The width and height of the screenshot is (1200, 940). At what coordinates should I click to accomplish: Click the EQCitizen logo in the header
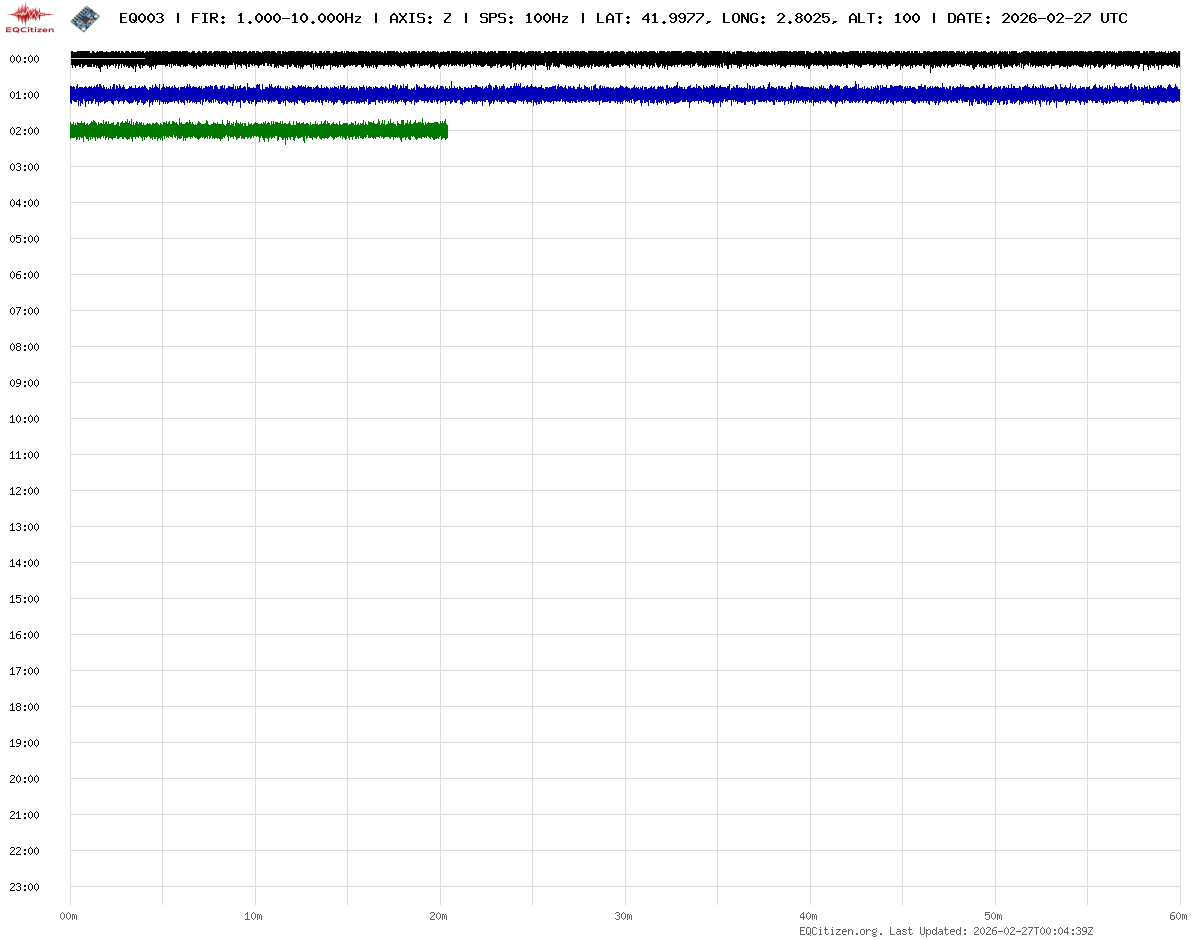coord(31,18)
